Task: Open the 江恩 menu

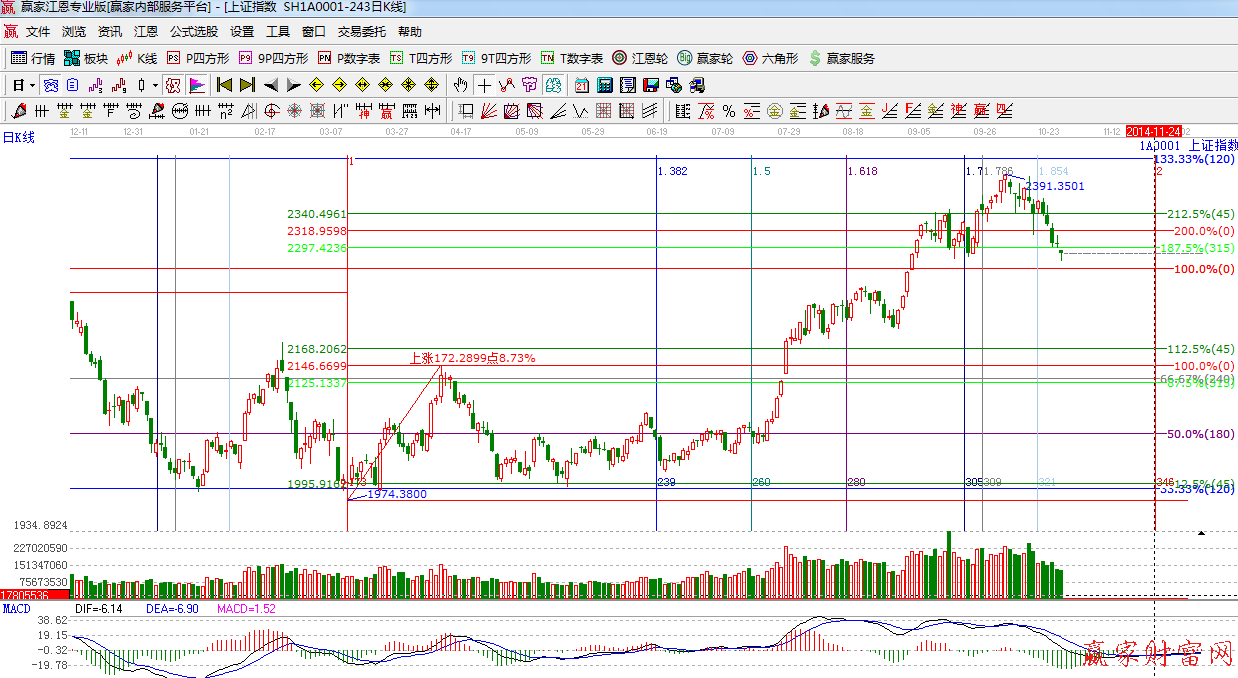Action: (x=145, y=32)
